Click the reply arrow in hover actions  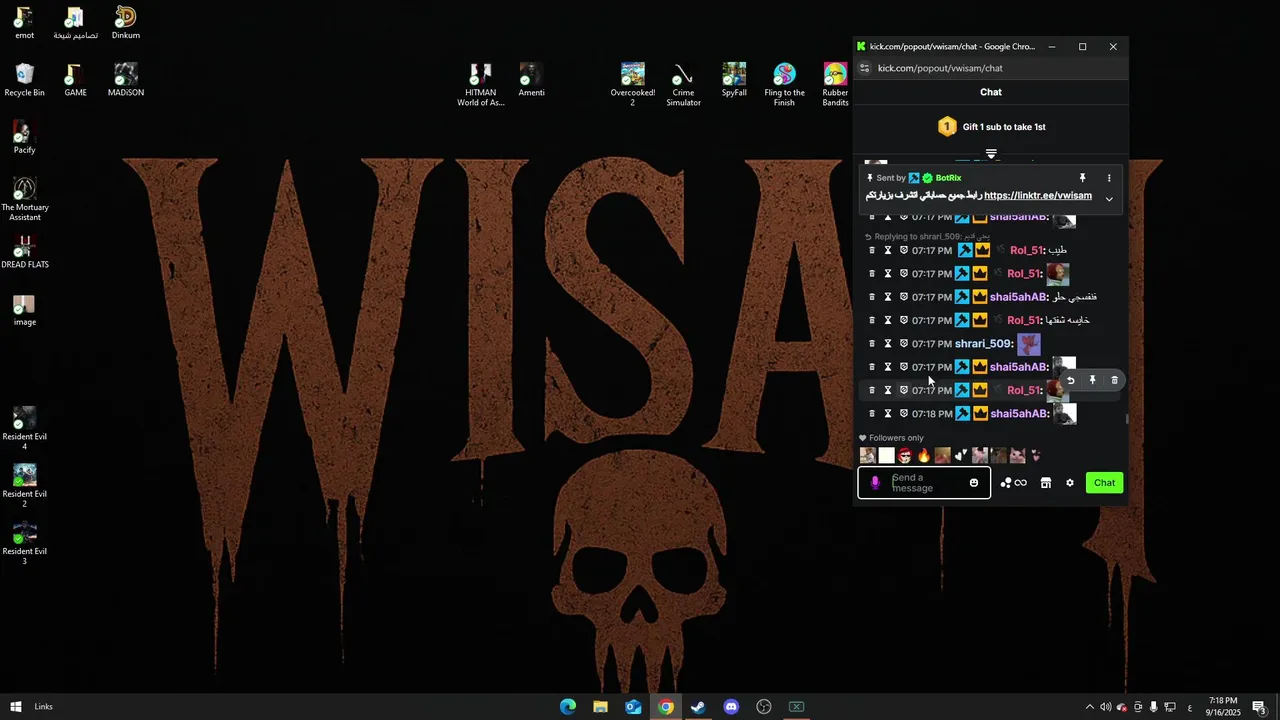coord(1071,380)
